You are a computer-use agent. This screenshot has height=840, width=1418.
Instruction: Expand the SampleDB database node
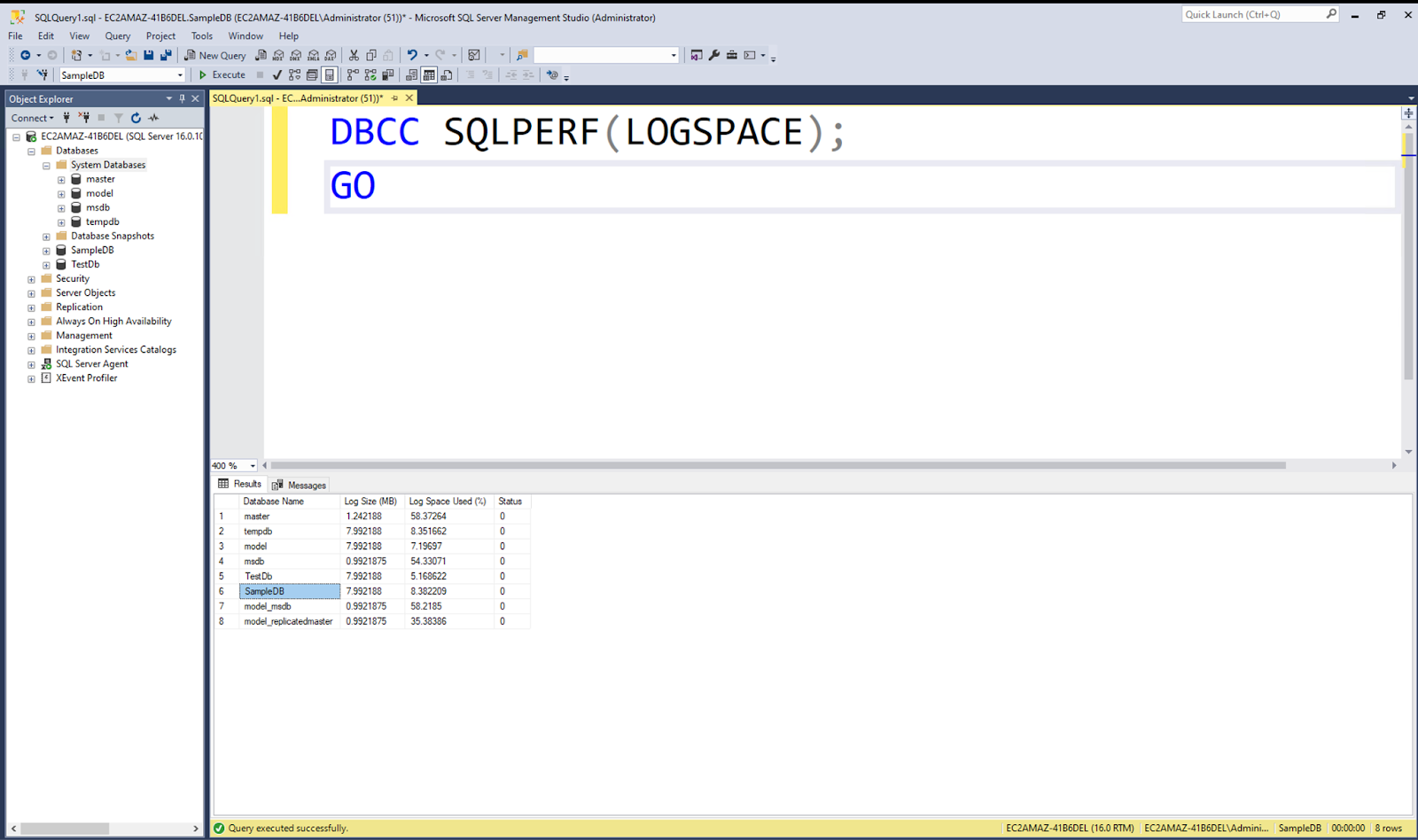coord(46,250)
